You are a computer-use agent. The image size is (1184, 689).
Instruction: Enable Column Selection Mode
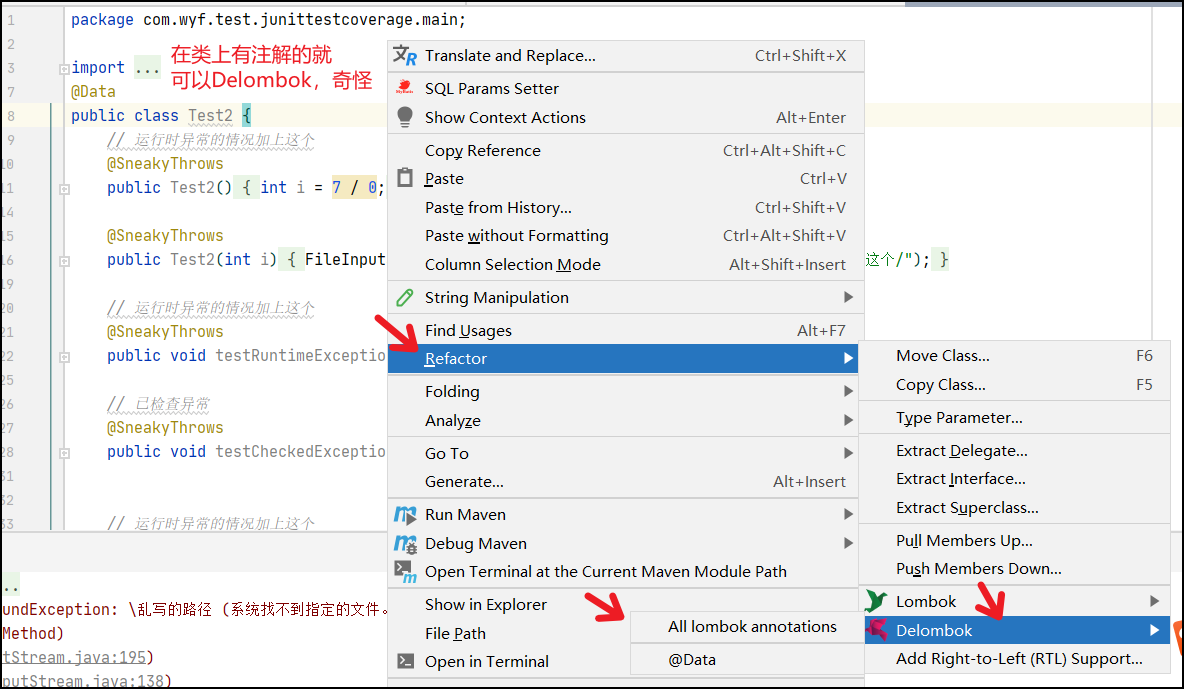625,264
